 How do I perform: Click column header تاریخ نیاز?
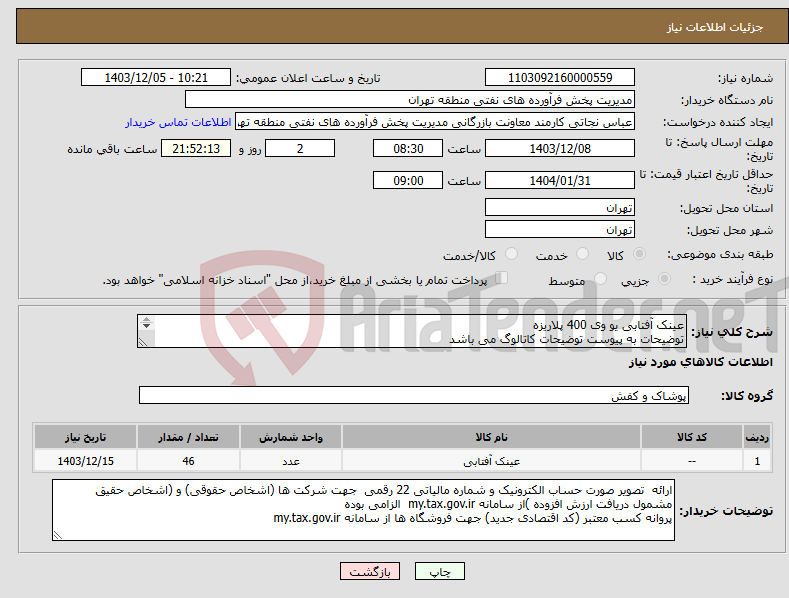point(85,437)
